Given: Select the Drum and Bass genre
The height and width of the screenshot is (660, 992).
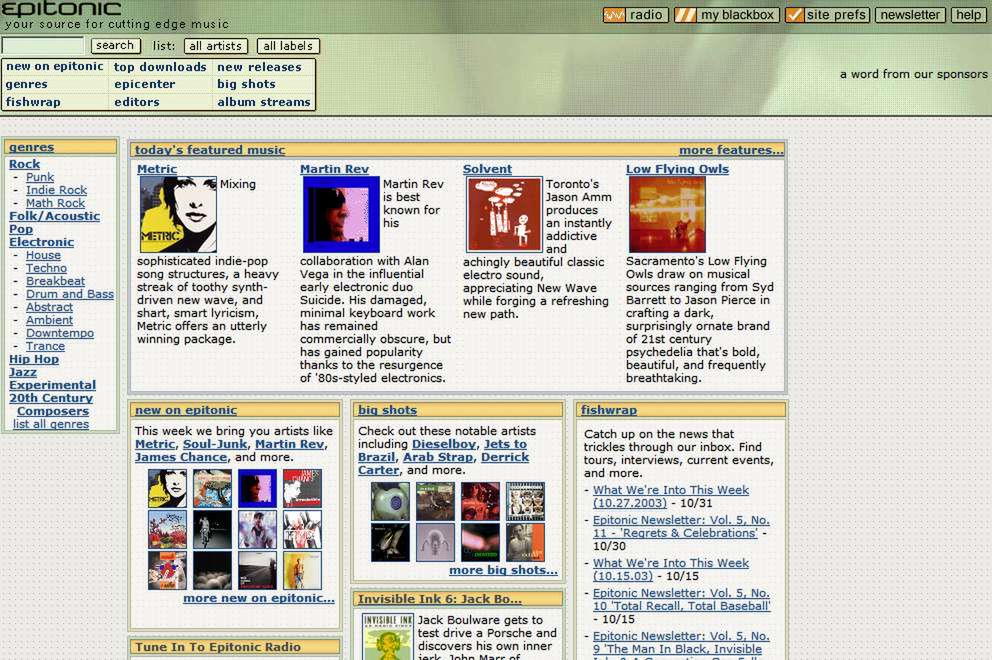Looking at the screenshot, I should coord(70,294).
